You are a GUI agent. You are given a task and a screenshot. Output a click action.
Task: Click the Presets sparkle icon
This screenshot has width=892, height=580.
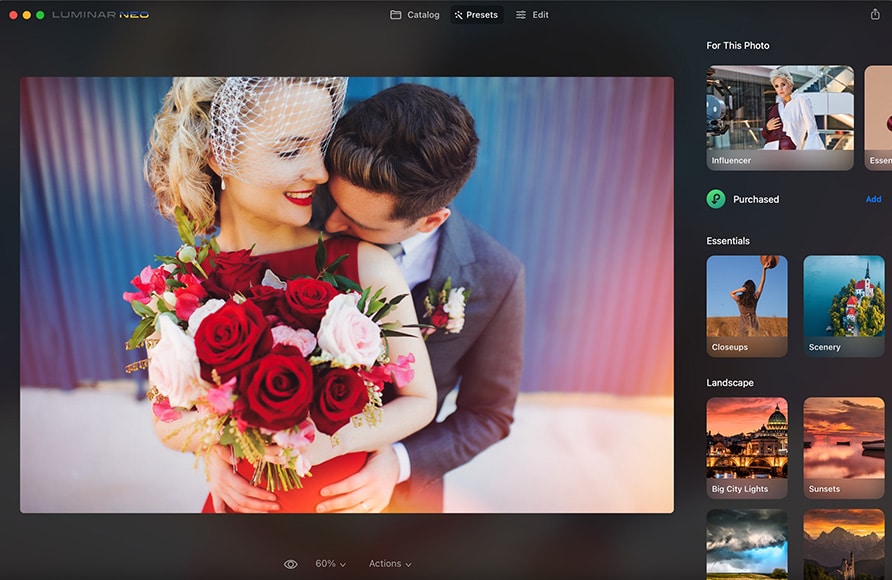(459, 15)
